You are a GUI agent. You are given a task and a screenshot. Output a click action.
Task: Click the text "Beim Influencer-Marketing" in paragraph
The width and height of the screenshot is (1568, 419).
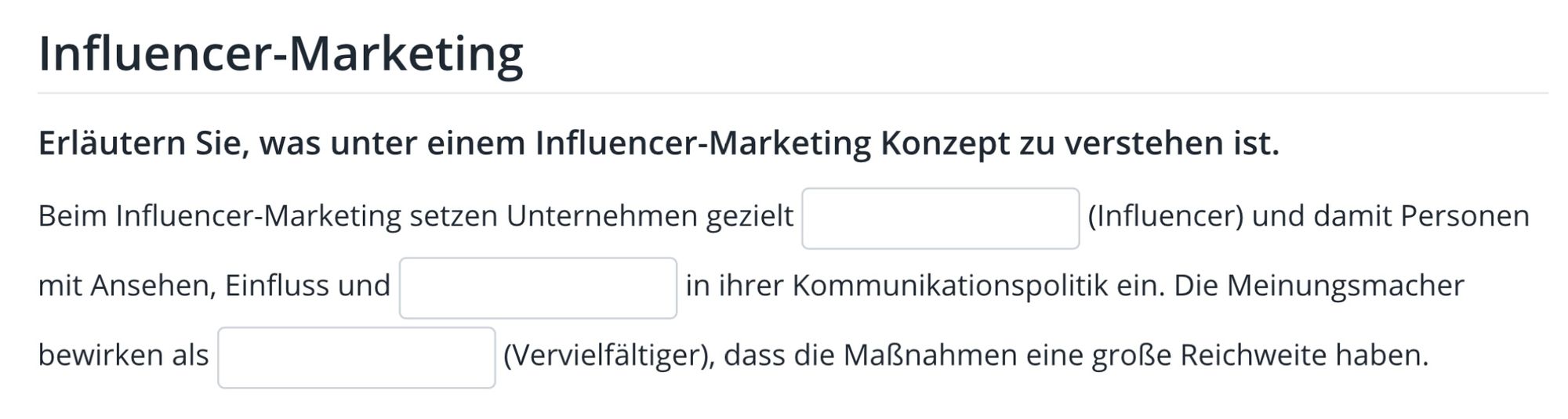point(220,216)
